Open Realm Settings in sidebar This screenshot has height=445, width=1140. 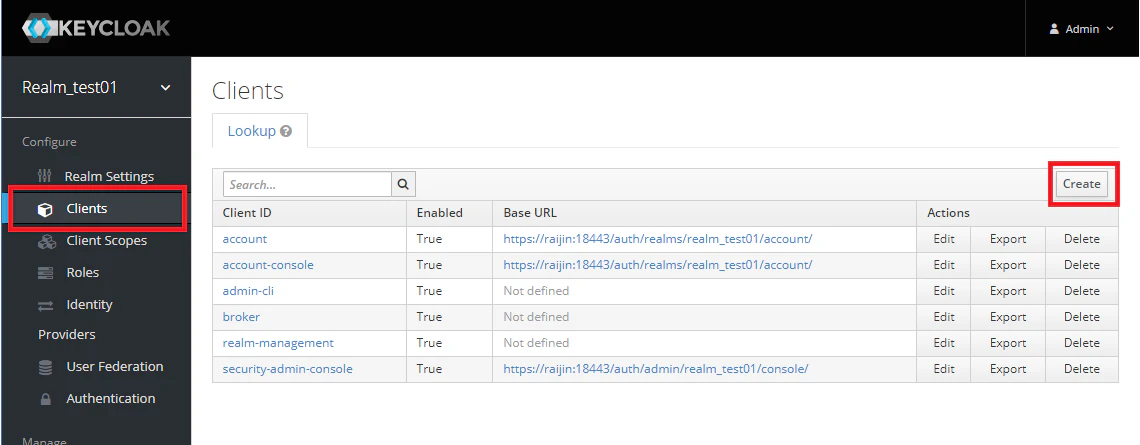109,177
